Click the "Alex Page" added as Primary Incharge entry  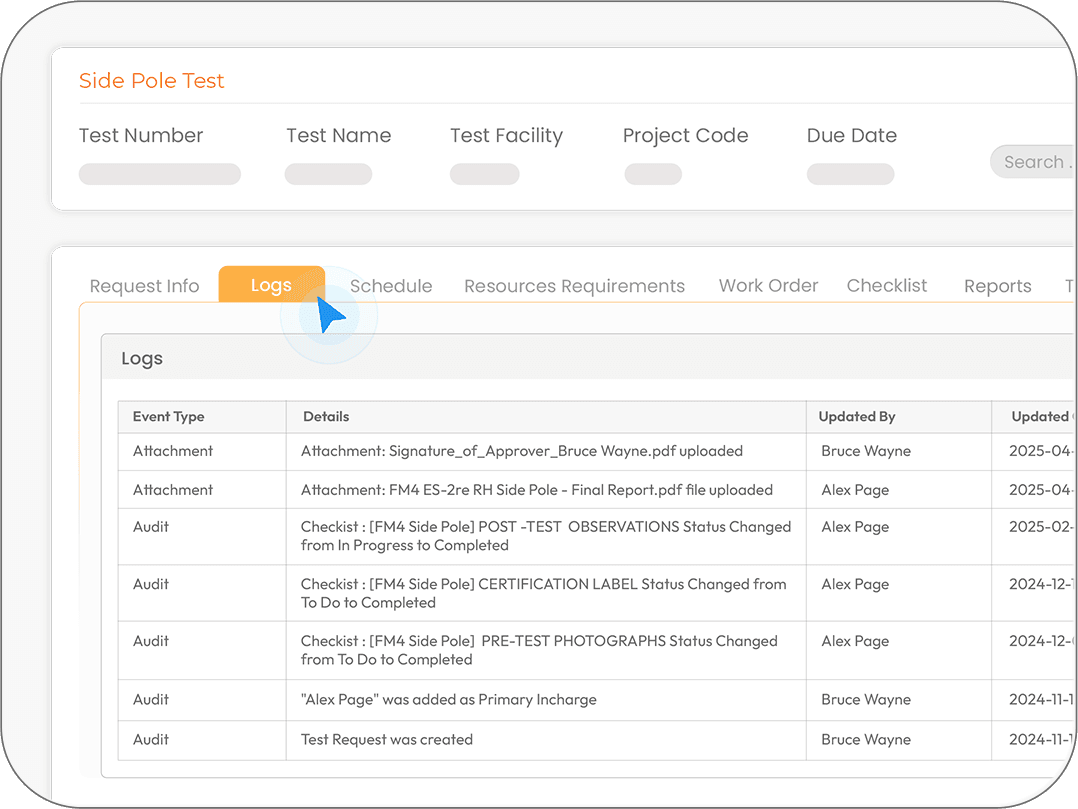click(x=448, y=700)
